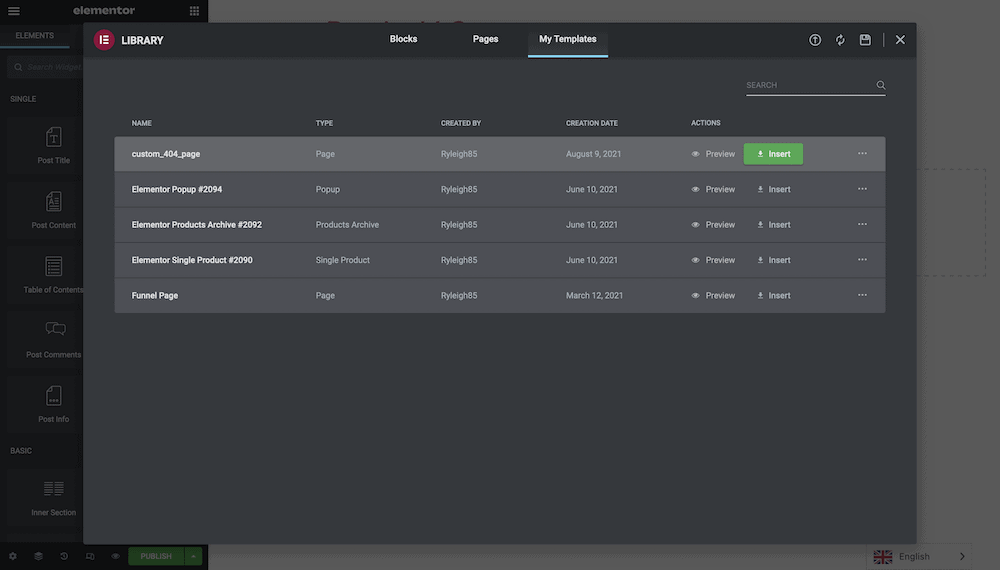Sort templates by Name column
This screenshot has width=1000, height=570.
click(142, 123)
